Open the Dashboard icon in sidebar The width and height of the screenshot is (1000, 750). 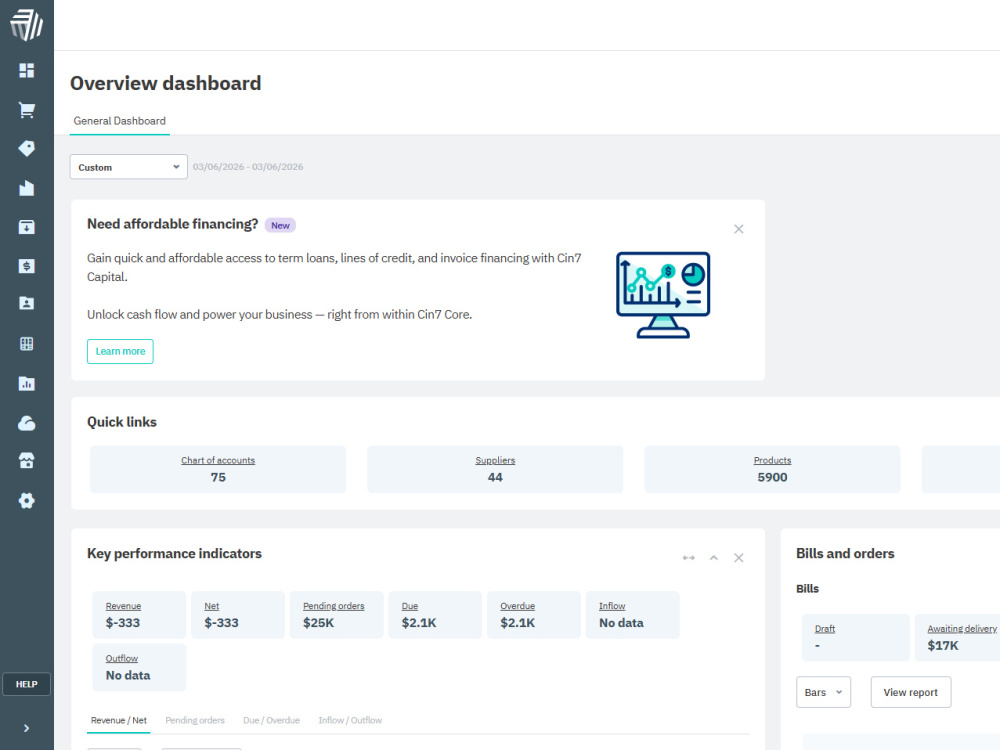tap(26, 70)
